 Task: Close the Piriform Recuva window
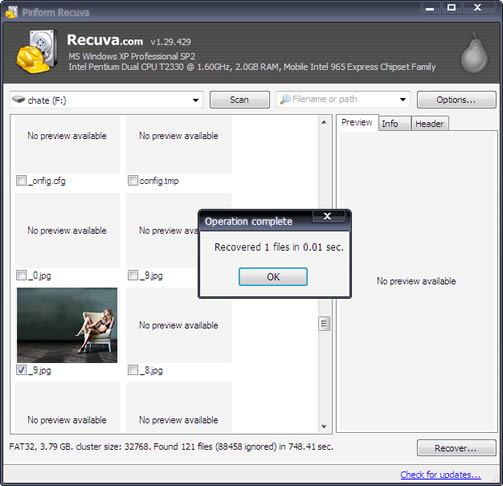pos(478,8)
